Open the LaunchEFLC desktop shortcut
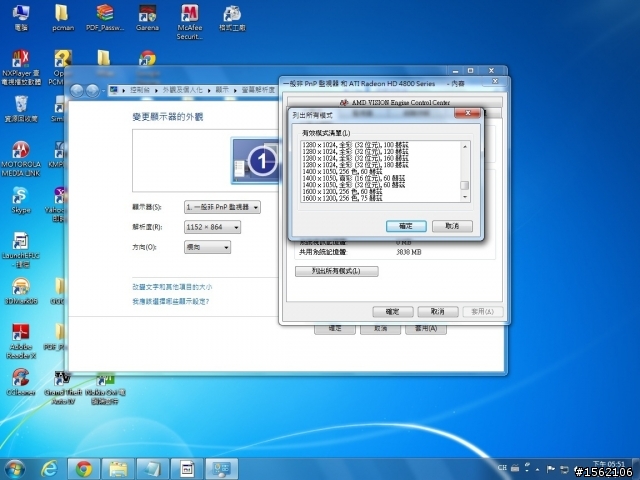640x480 pixels. (20, 250)
